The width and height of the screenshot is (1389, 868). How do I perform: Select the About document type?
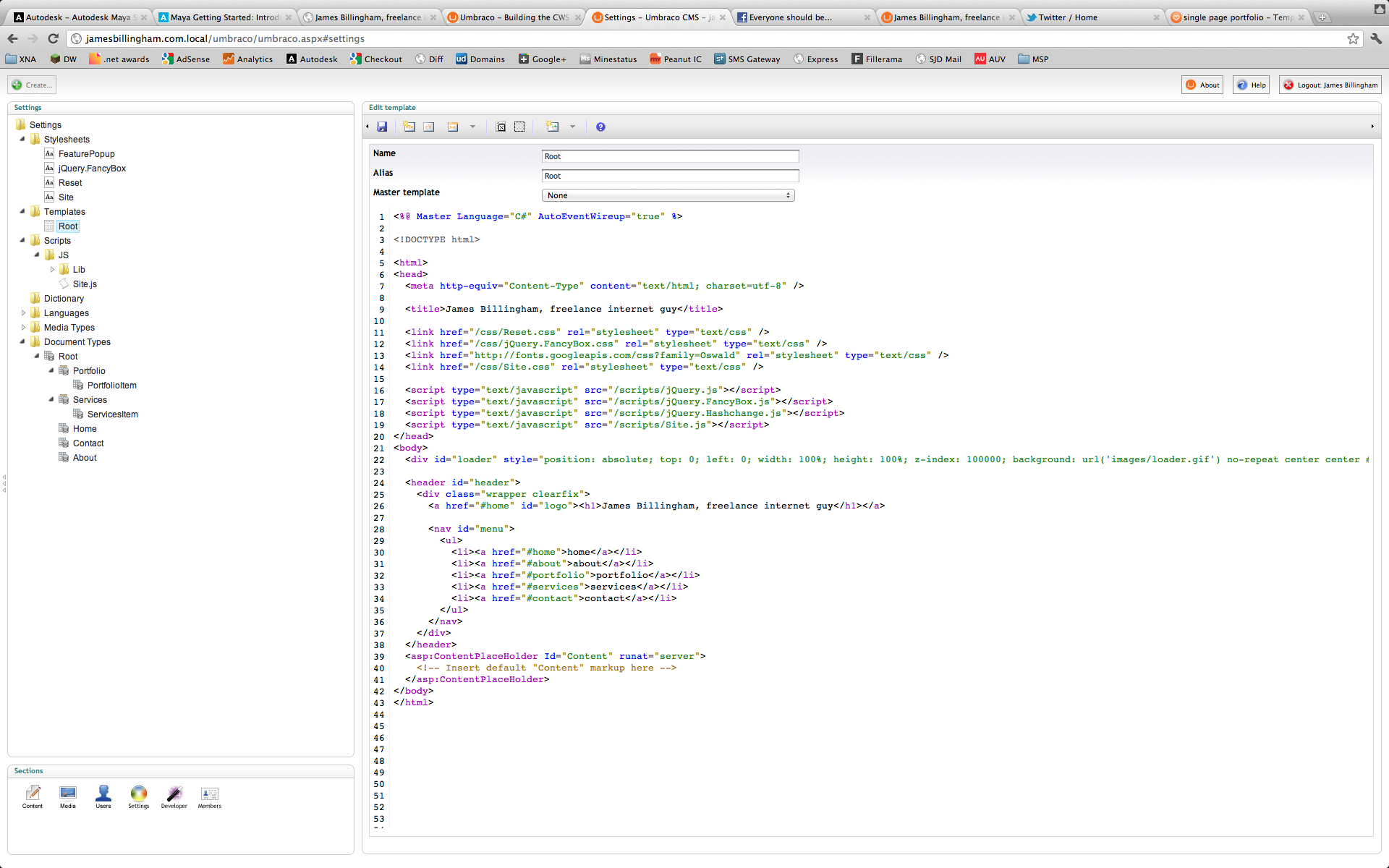coord(85,457)
